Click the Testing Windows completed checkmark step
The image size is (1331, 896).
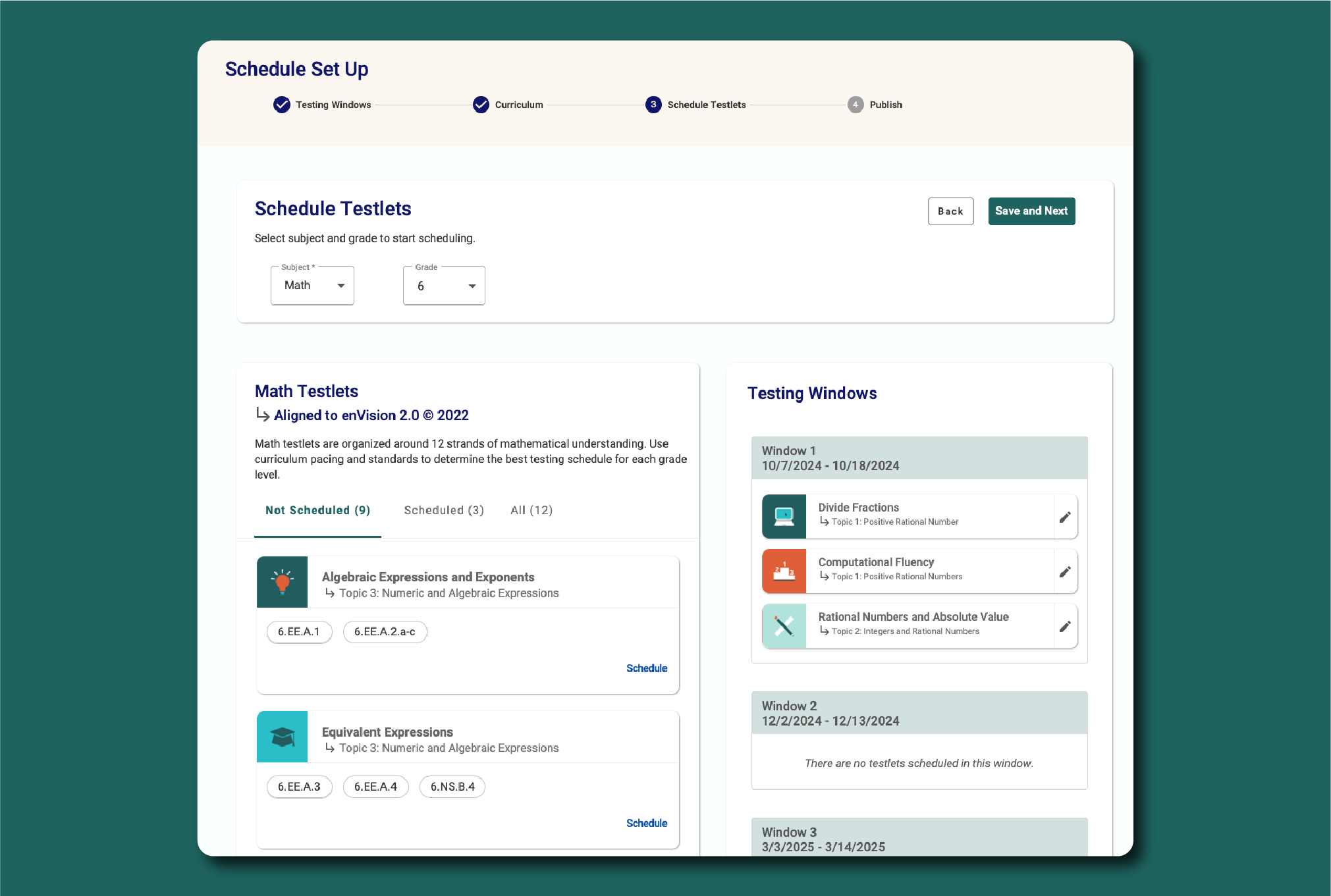[282, 105]
